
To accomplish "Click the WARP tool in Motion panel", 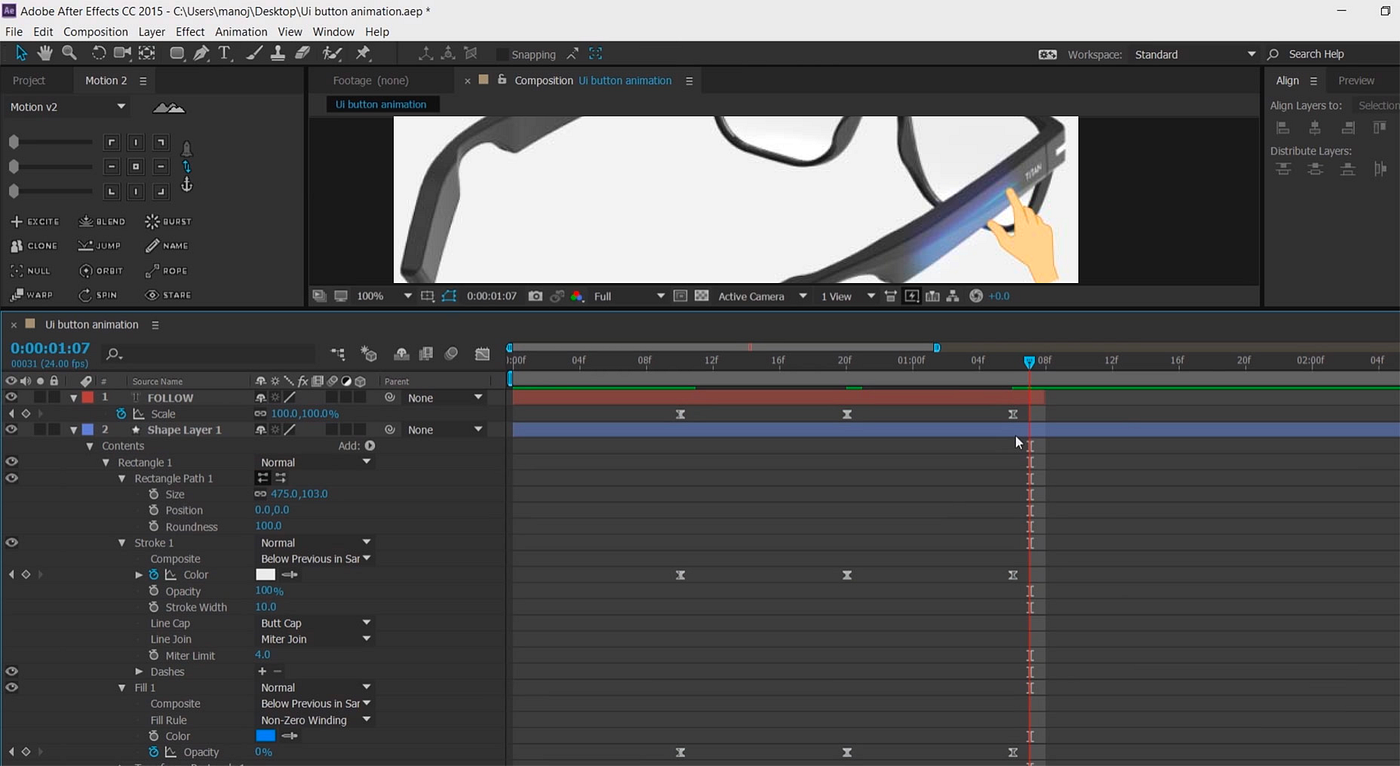I will pyautogui.click(x=32, y=295).
